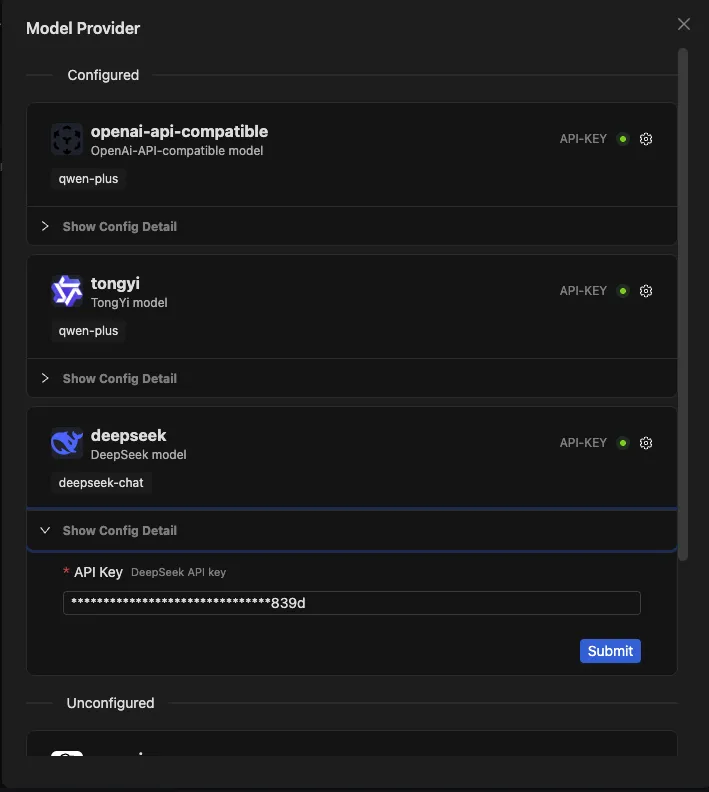Click the API-KEY label for tongyi

583,291
